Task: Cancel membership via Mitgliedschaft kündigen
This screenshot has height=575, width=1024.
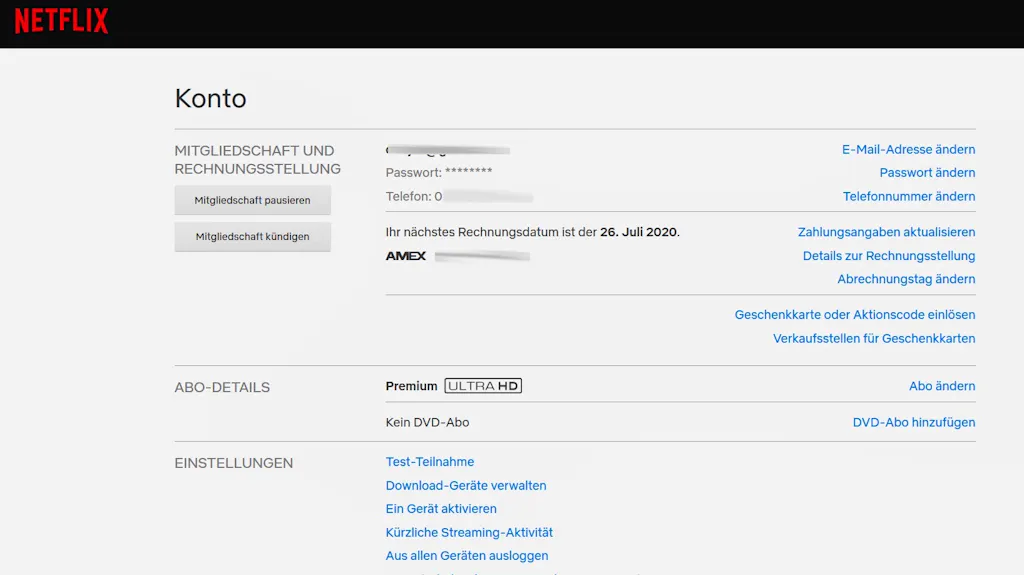Action: (252, 237)
